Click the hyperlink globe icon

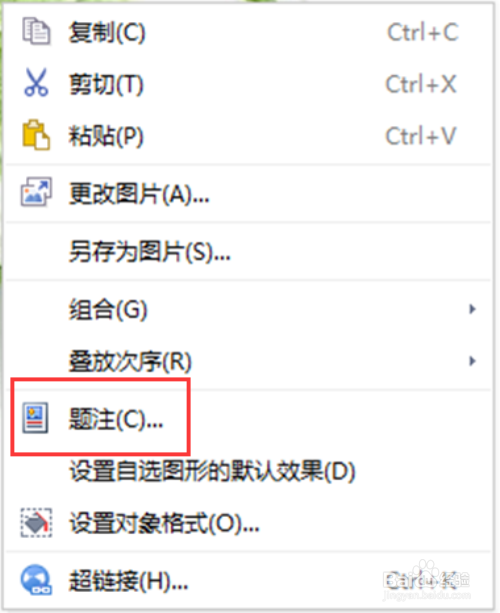point(36,580)
